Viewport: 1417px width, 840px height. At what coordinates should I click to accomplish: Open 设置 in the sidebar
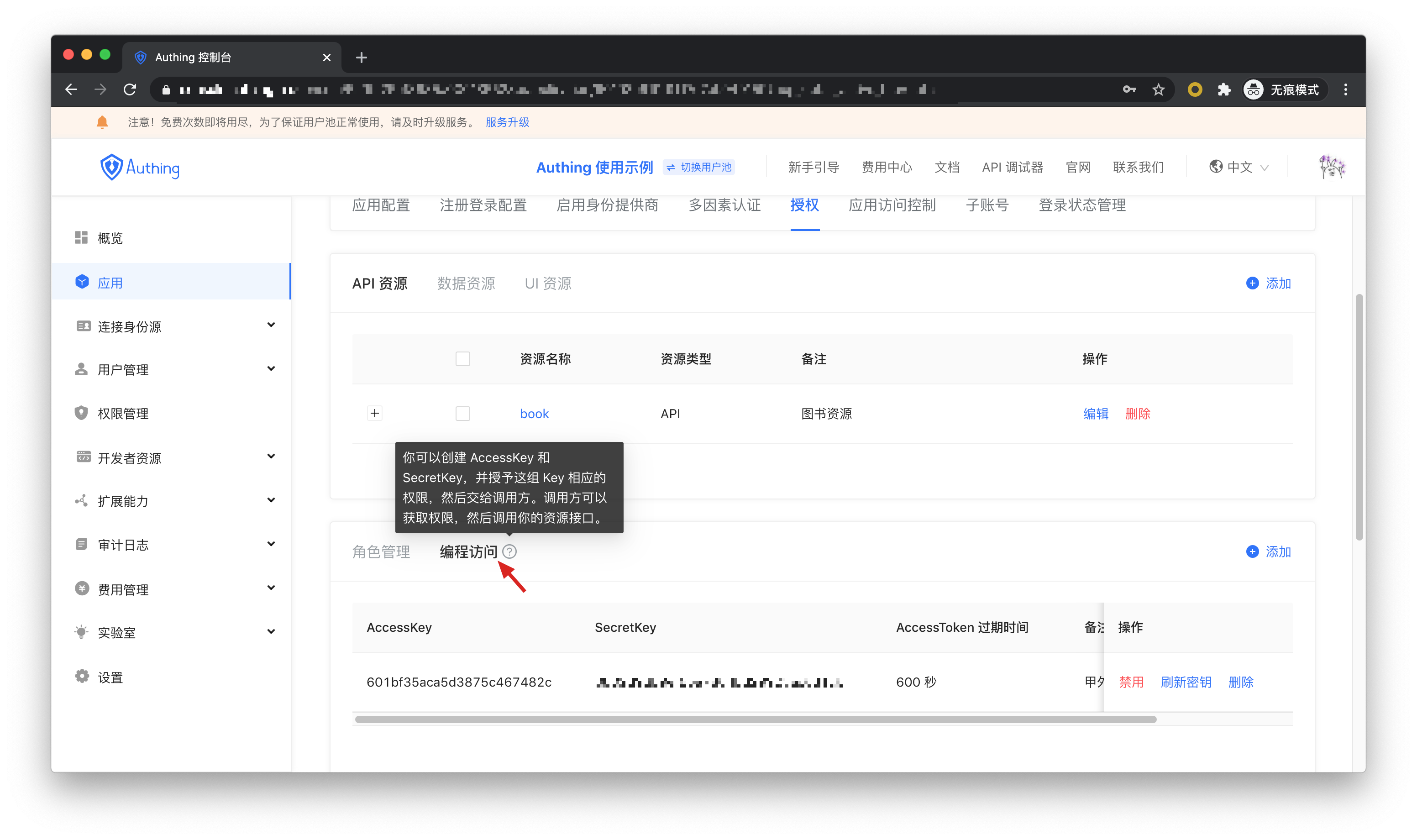click(x=110, y=677)
